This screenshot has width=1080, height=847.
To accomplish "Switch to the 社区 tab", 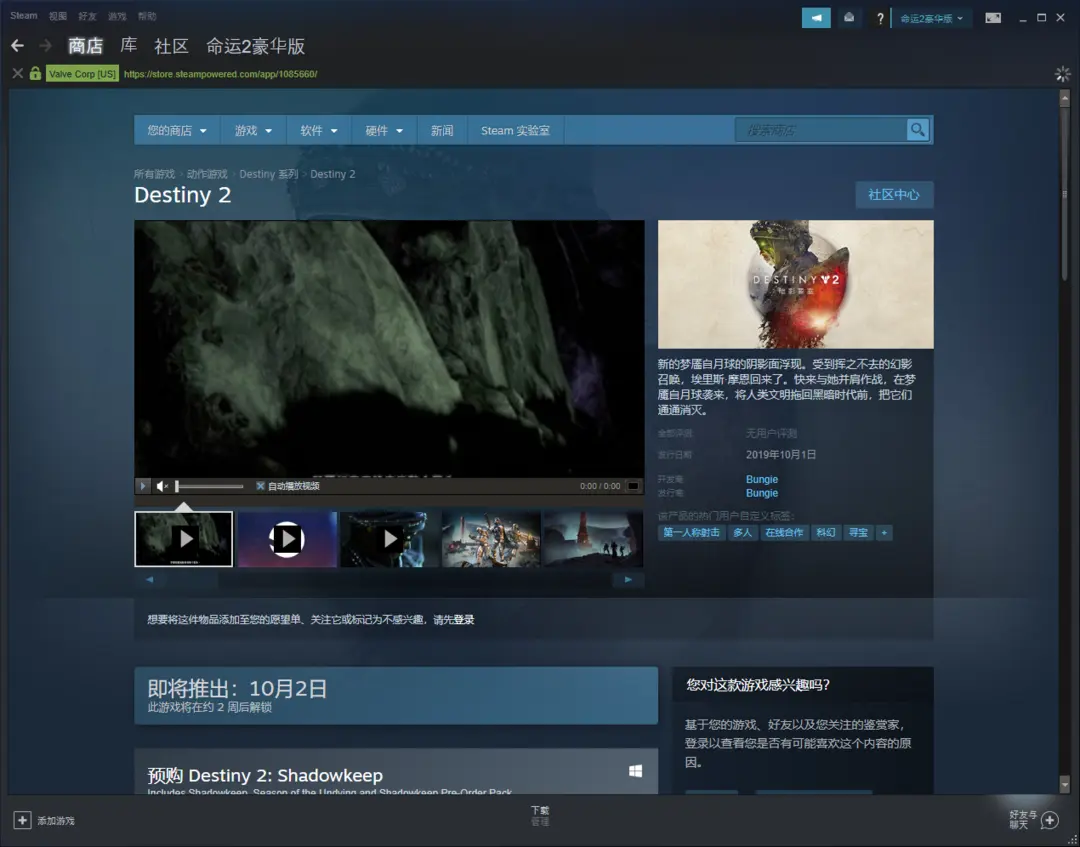I will 172,46.
